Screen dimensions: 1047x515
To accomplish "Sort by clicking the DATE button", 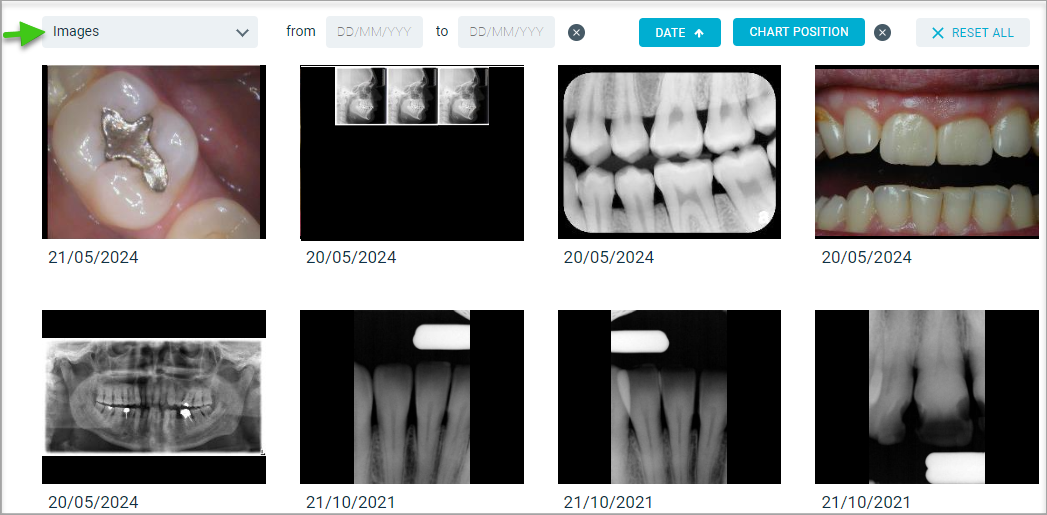I will (680, 32).
